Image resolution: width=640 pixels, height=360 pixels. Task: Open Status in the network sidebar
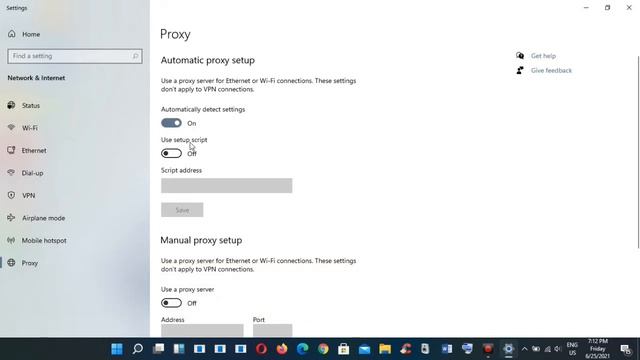click(31, 106)
